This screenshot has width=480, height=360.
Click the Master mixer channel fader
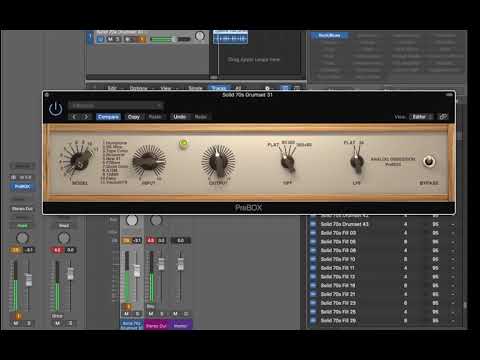[x=180, y=264]
